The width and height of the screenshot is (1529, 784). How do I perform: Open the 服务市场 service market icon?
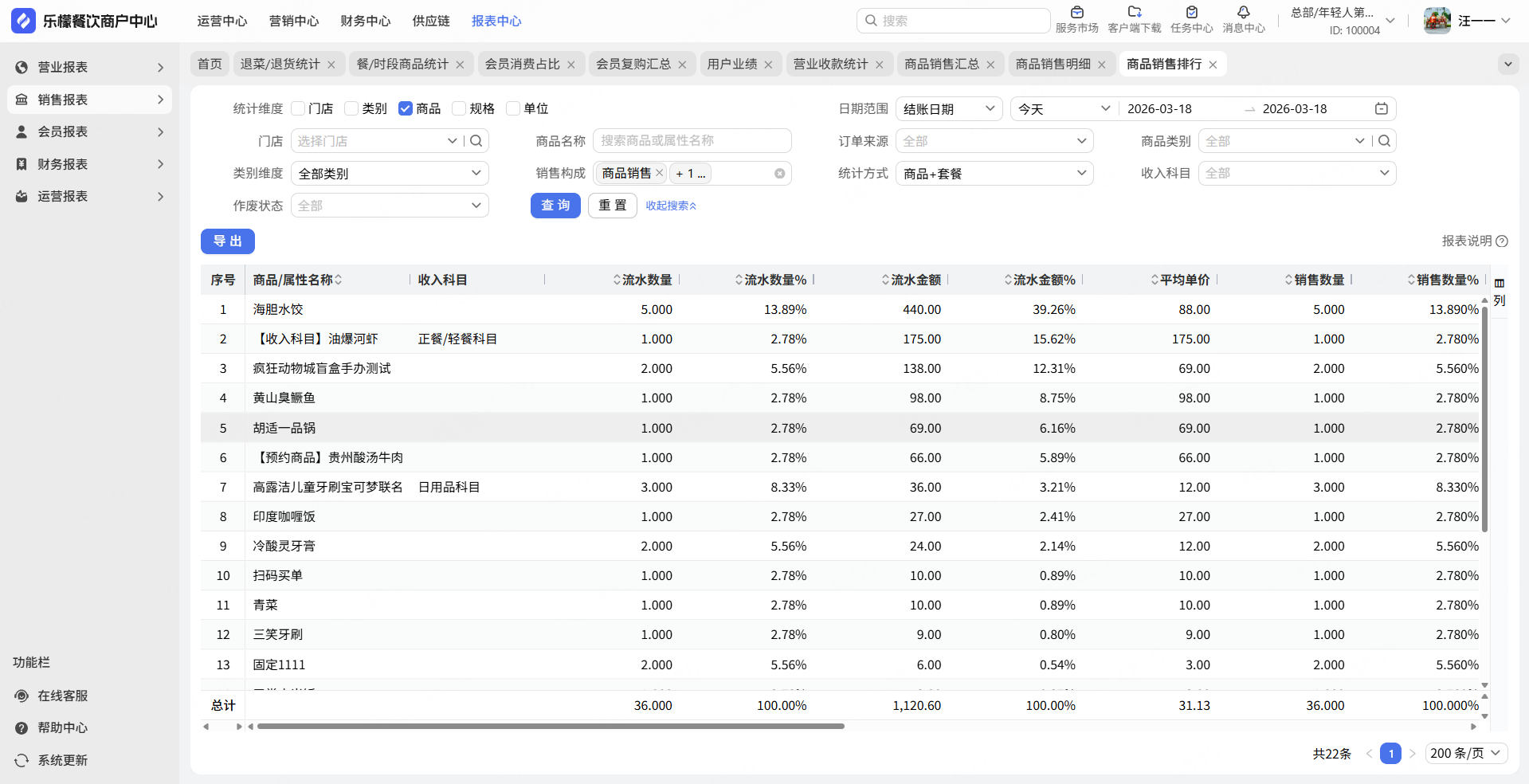(x=1076, y=13)
